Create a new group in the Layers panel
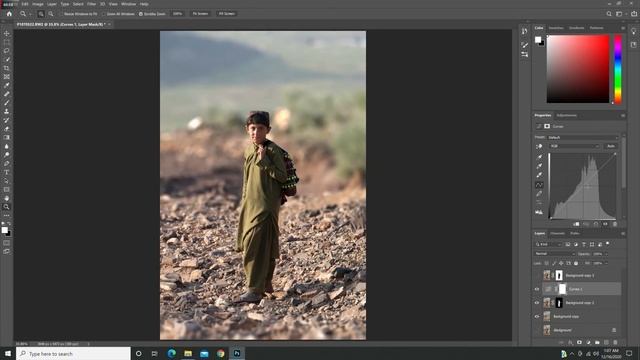The width and height of the screenshot is (640, 360). (x=597, y=342)
